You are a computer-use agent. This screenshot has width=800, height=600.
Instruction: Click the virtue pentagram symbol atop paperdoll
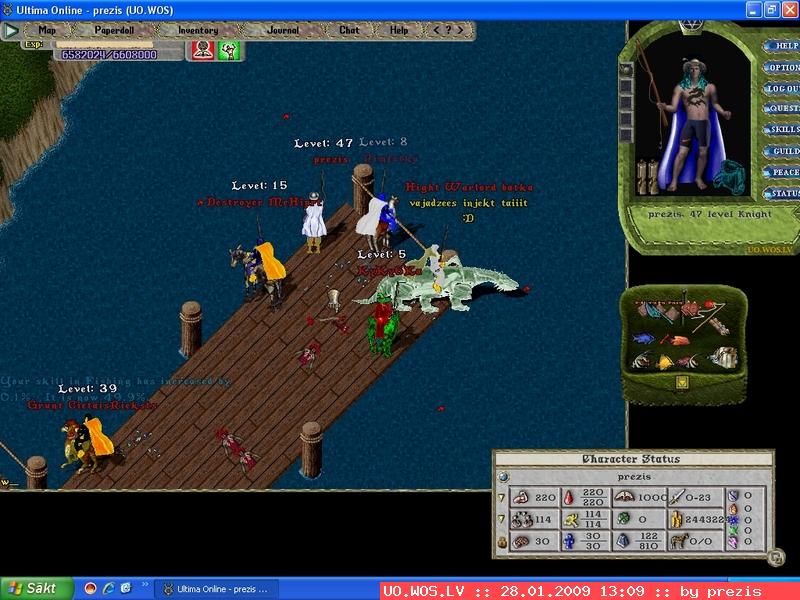click(x=692, y=26)
